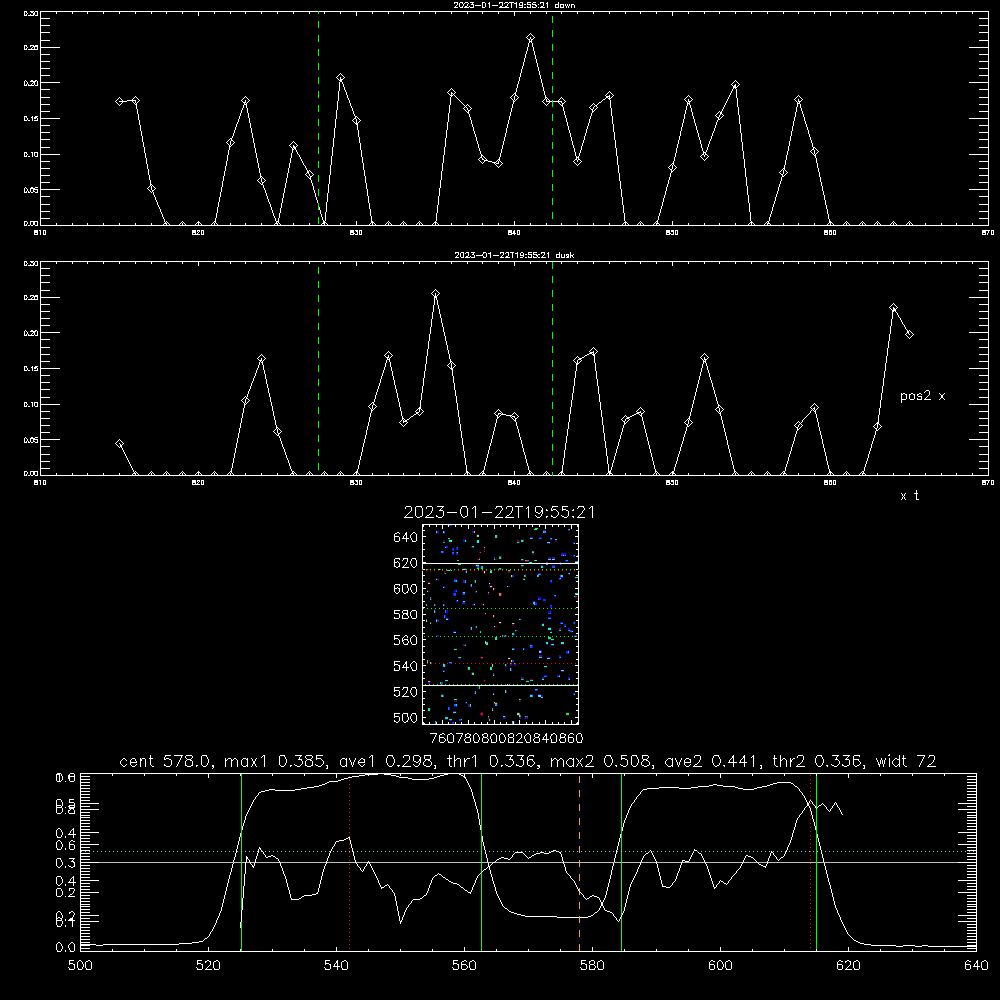Click the '580' x-axis label of bottom plot
Image resolution: width=1000 pixels, height=1000 pixels.
coord(592,966)
